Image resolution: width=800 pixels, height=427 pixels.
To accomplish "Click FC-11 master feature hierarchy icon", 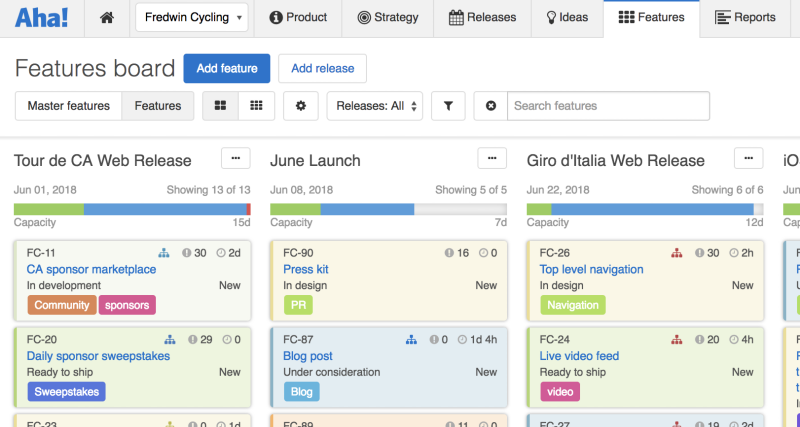I will click(x=164, y=253).
